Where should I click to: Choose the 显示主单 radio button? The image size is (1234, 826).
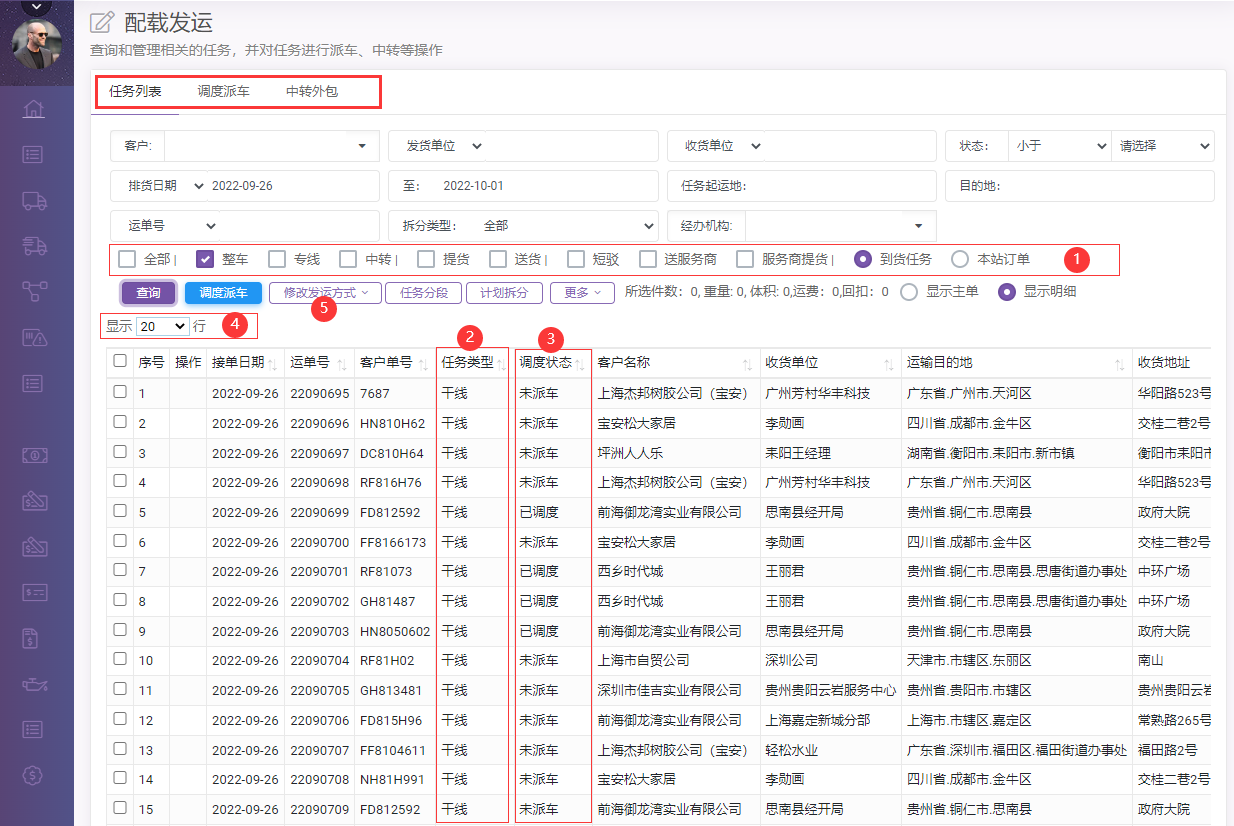(909, 292)
